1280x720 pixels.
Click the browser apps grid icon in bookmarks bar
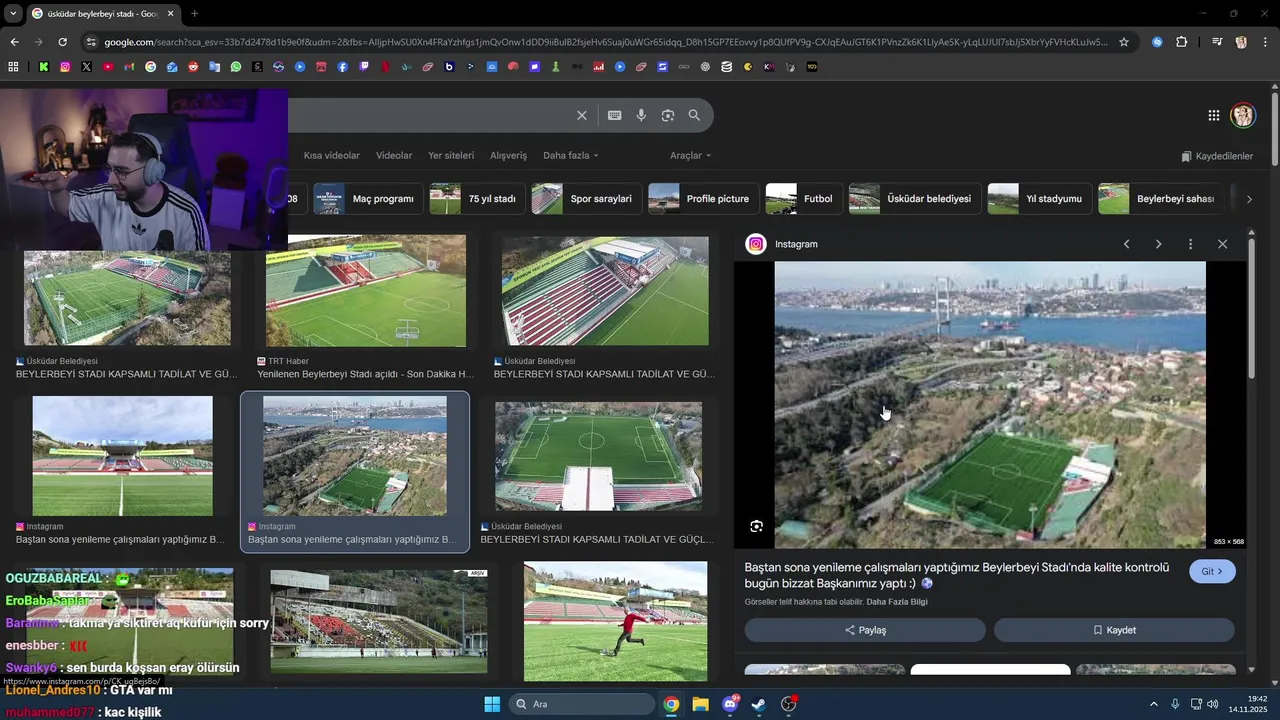(13, 67)
